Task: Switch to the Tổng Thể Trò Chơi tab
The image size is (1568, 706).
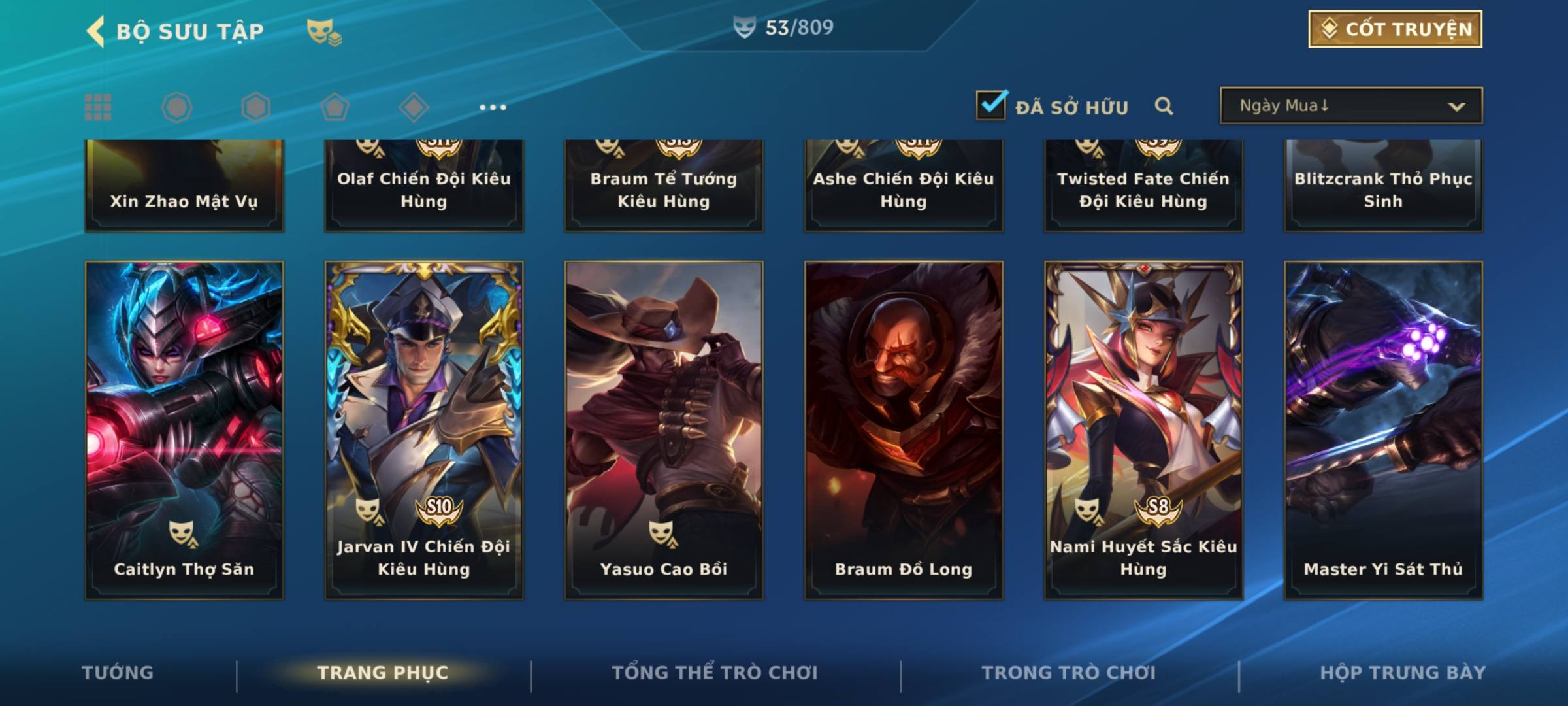Action: tap(715, 673)
